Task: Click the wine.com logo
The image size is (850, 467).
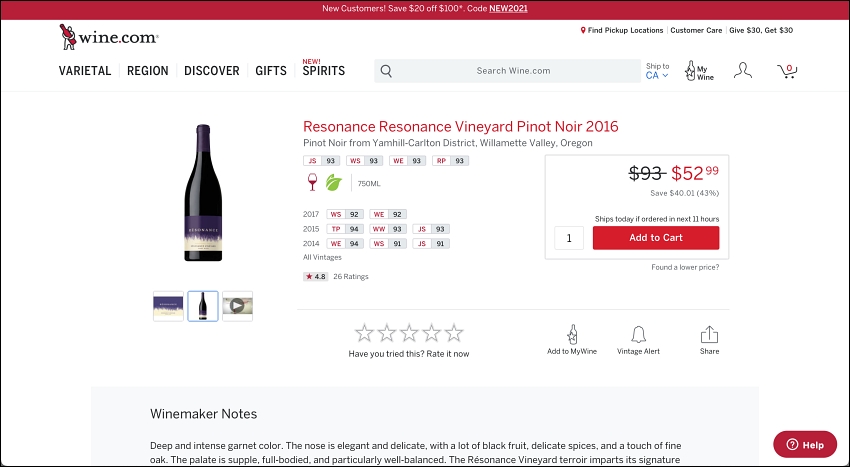Action: click(108, 37)
